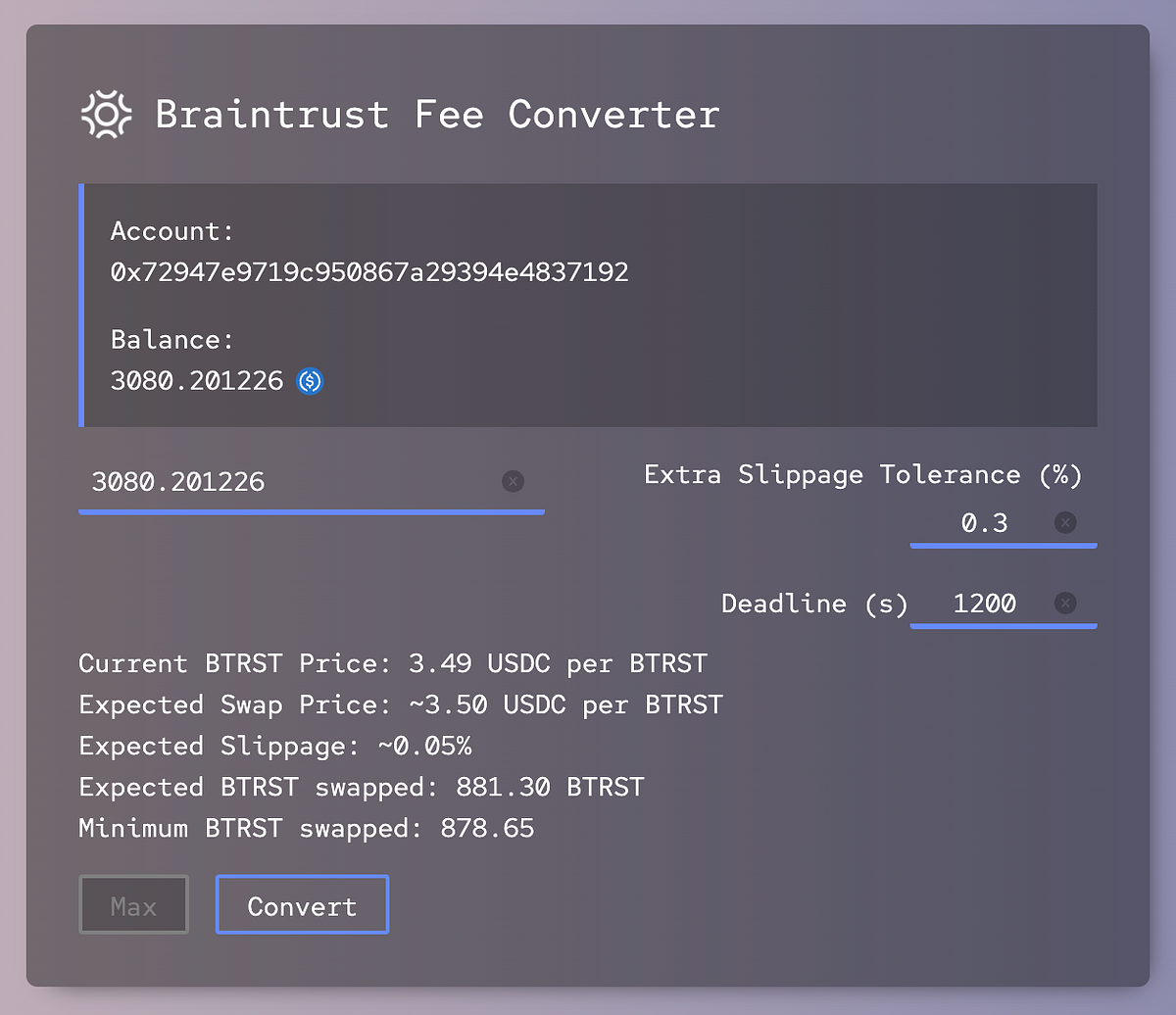Click the Extra Slippage Tolerance field

coord(985,522)
